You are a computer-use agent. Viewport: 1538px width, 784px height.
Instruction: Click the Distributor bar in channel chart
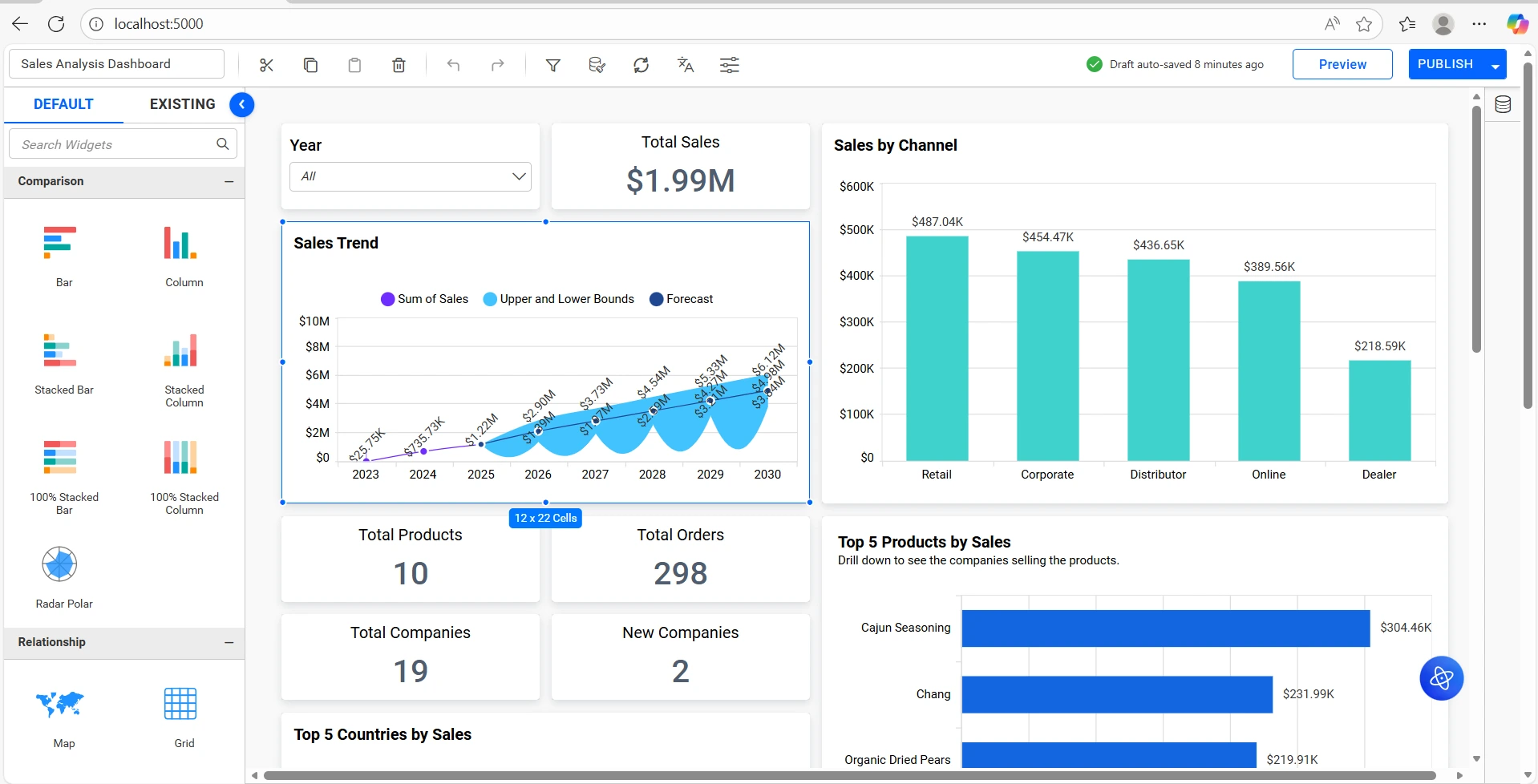click(x=1158, y=360)
